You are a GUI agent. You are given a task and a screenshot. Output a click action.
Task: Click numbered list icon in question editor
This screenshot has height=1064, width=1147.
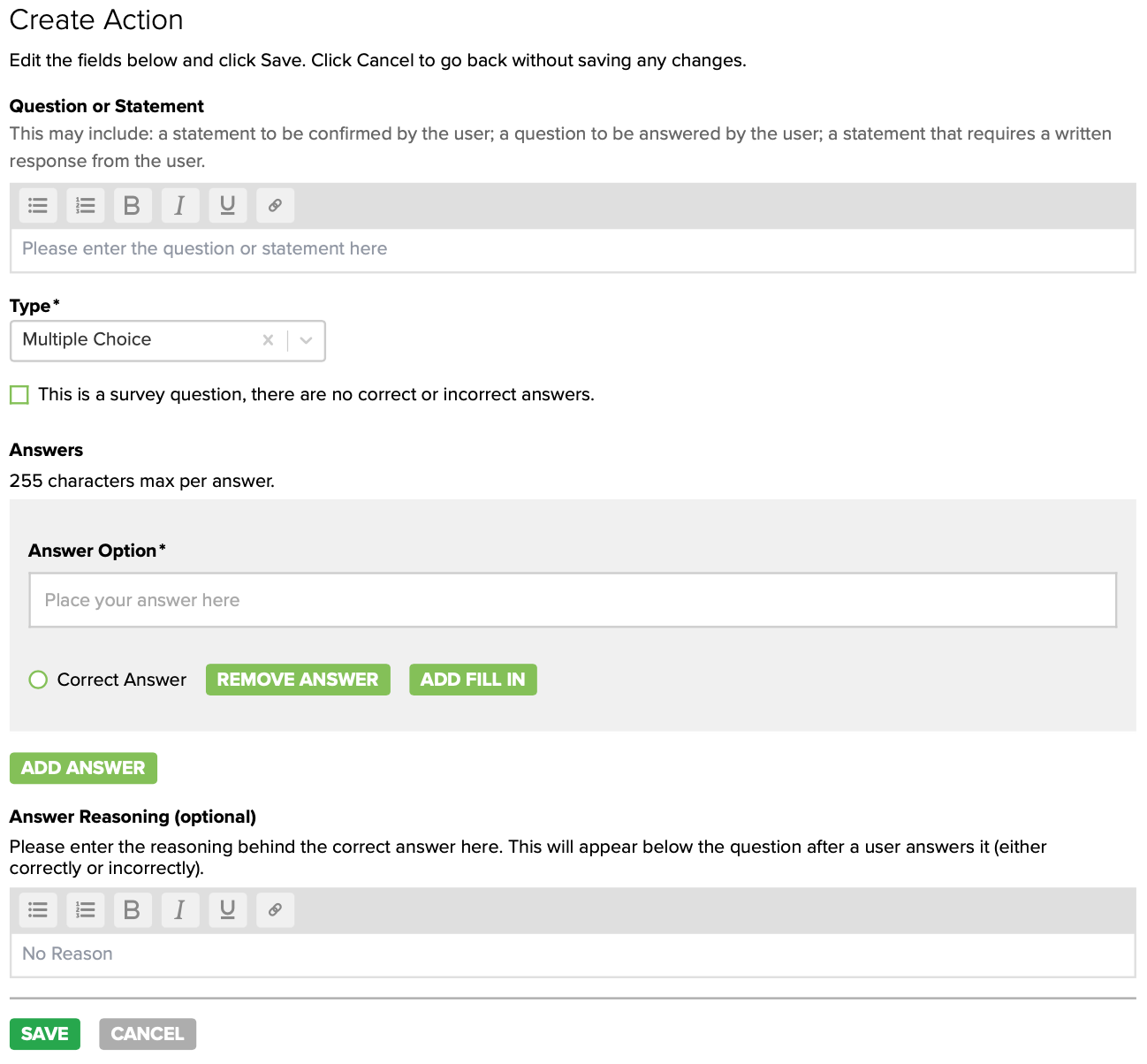[86, 206]
